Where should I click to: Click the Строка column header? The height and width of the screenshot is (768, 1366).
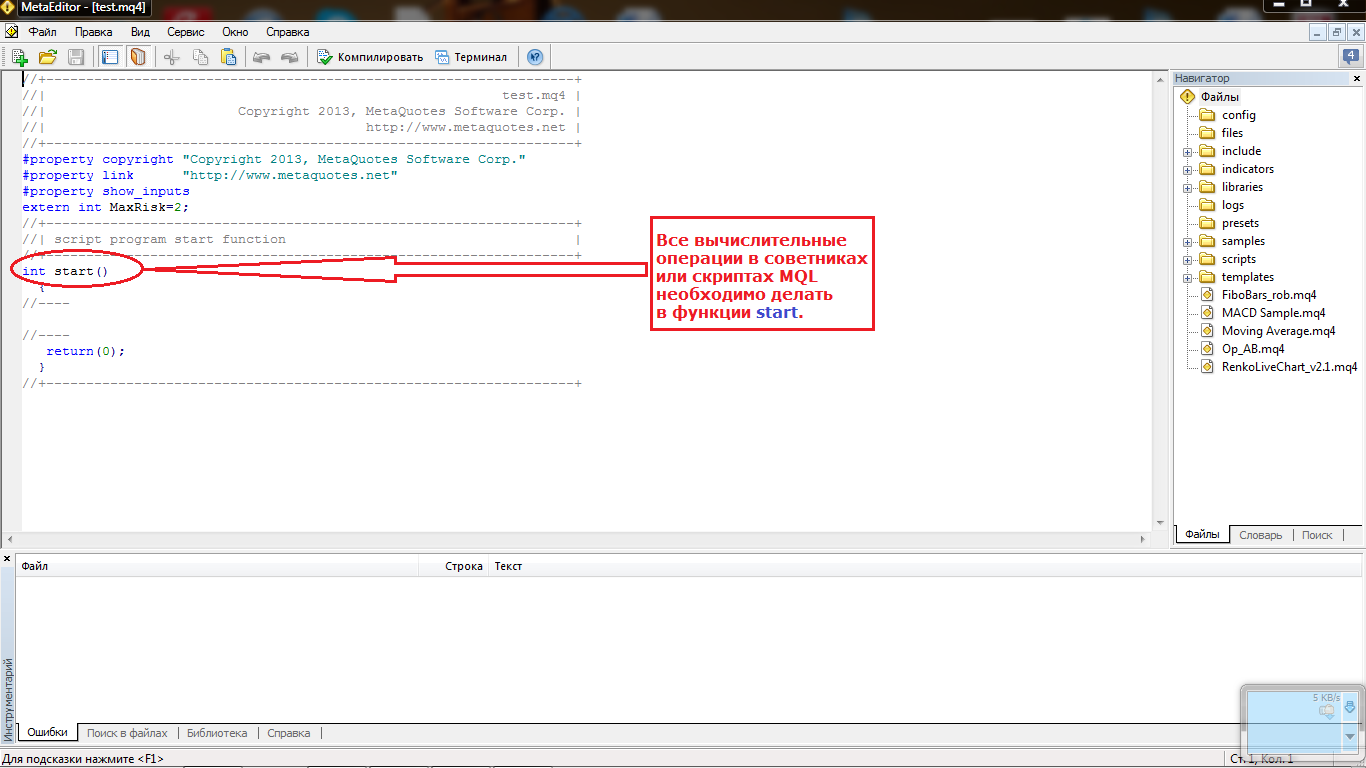[x=452, y=566]
